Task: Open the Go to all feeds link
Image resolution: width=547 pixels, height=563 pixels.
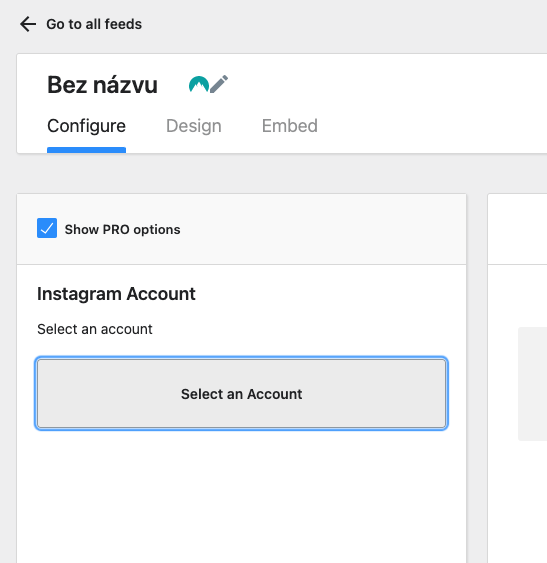Action: 94,24
